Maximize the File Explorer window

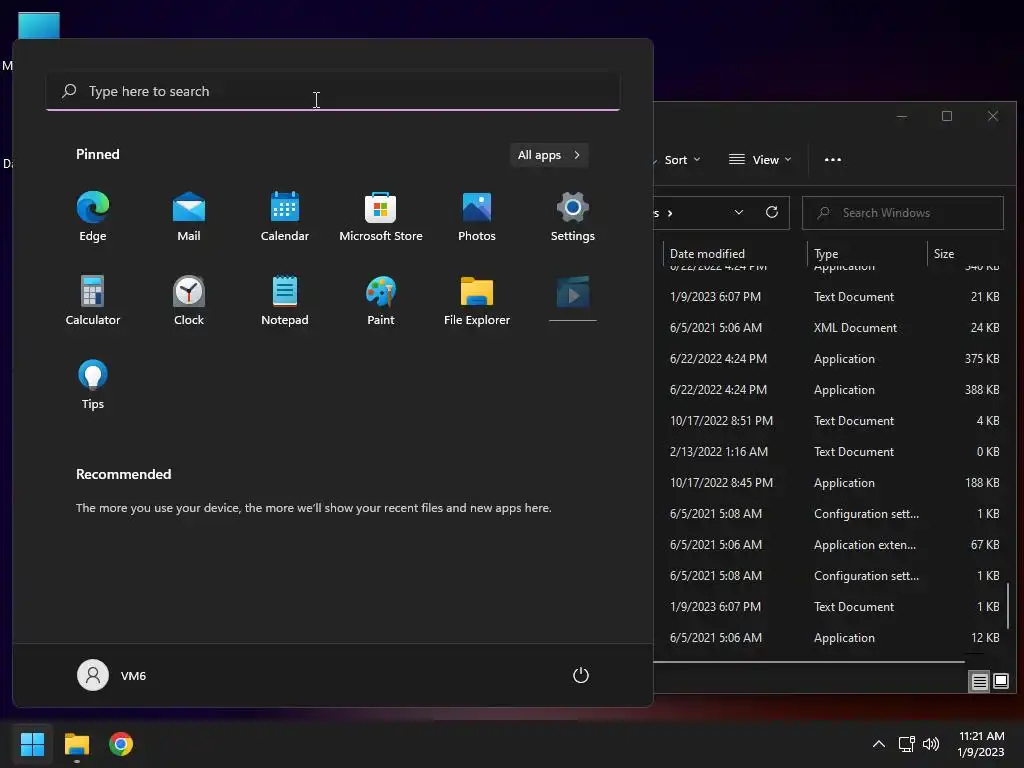pos(947,116)
